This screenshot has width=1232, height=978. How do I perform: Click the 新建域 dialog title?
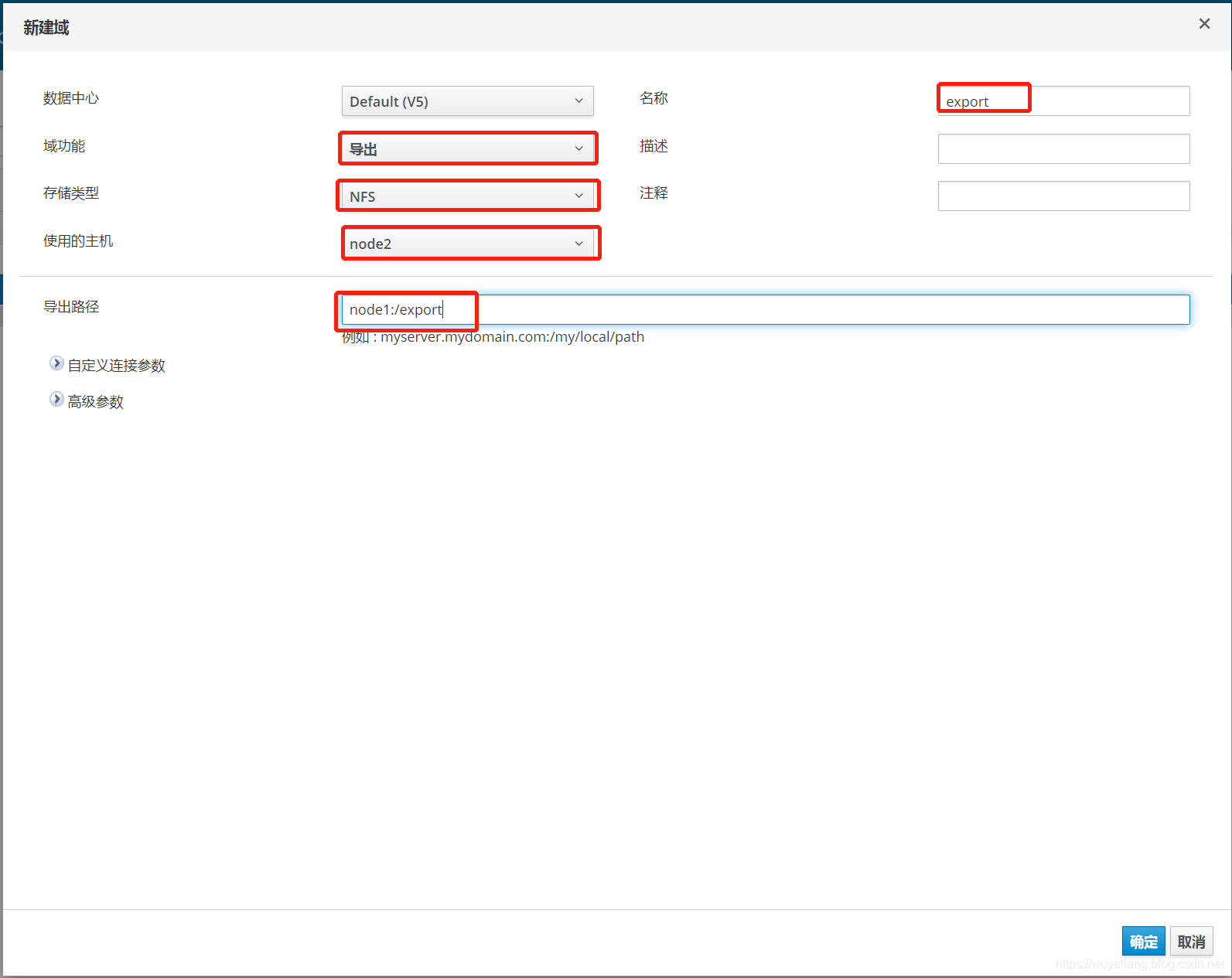pos(46,28)
